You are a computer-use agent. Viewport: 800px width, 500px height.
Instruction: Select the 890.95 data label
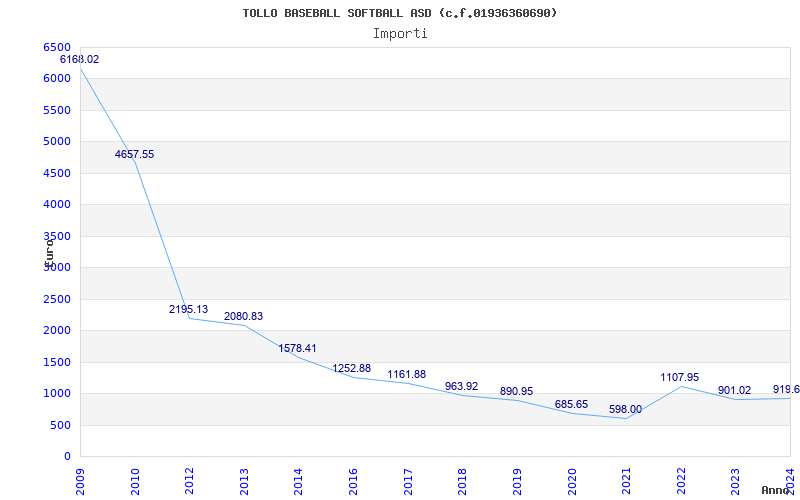516,391
